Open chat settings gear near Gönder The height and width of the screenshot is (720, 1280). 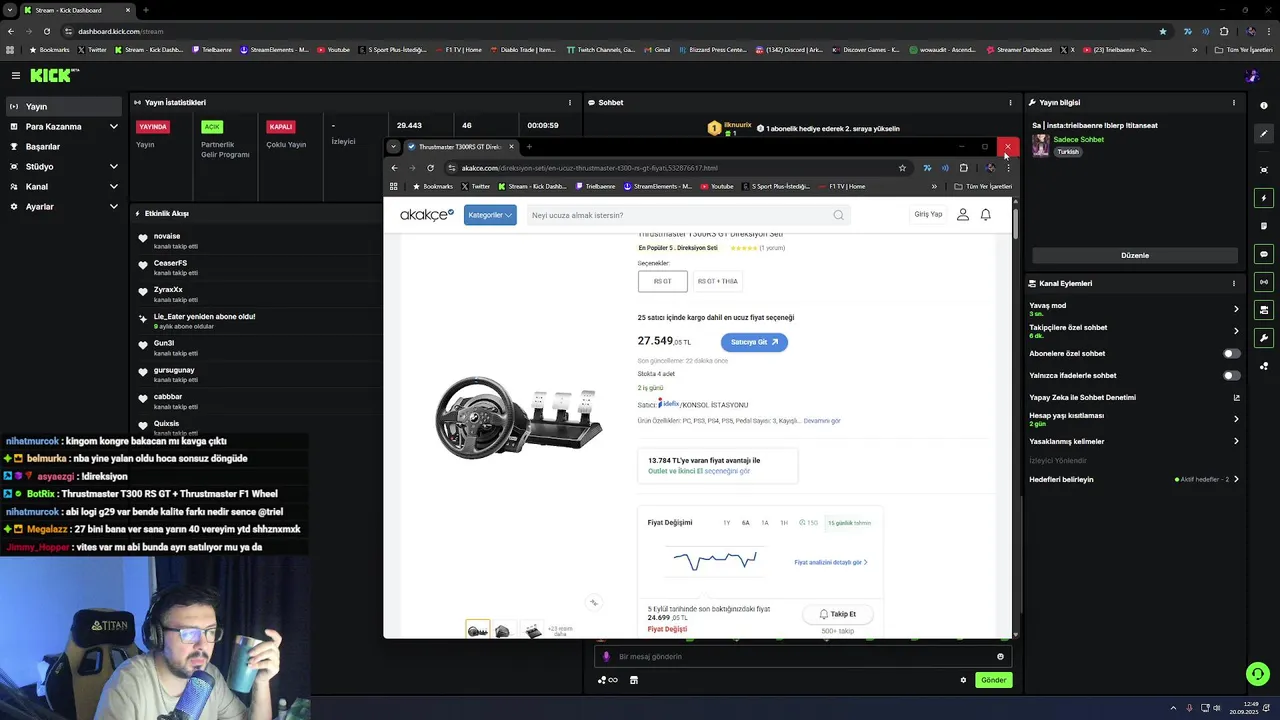click(x=963, y=680)
